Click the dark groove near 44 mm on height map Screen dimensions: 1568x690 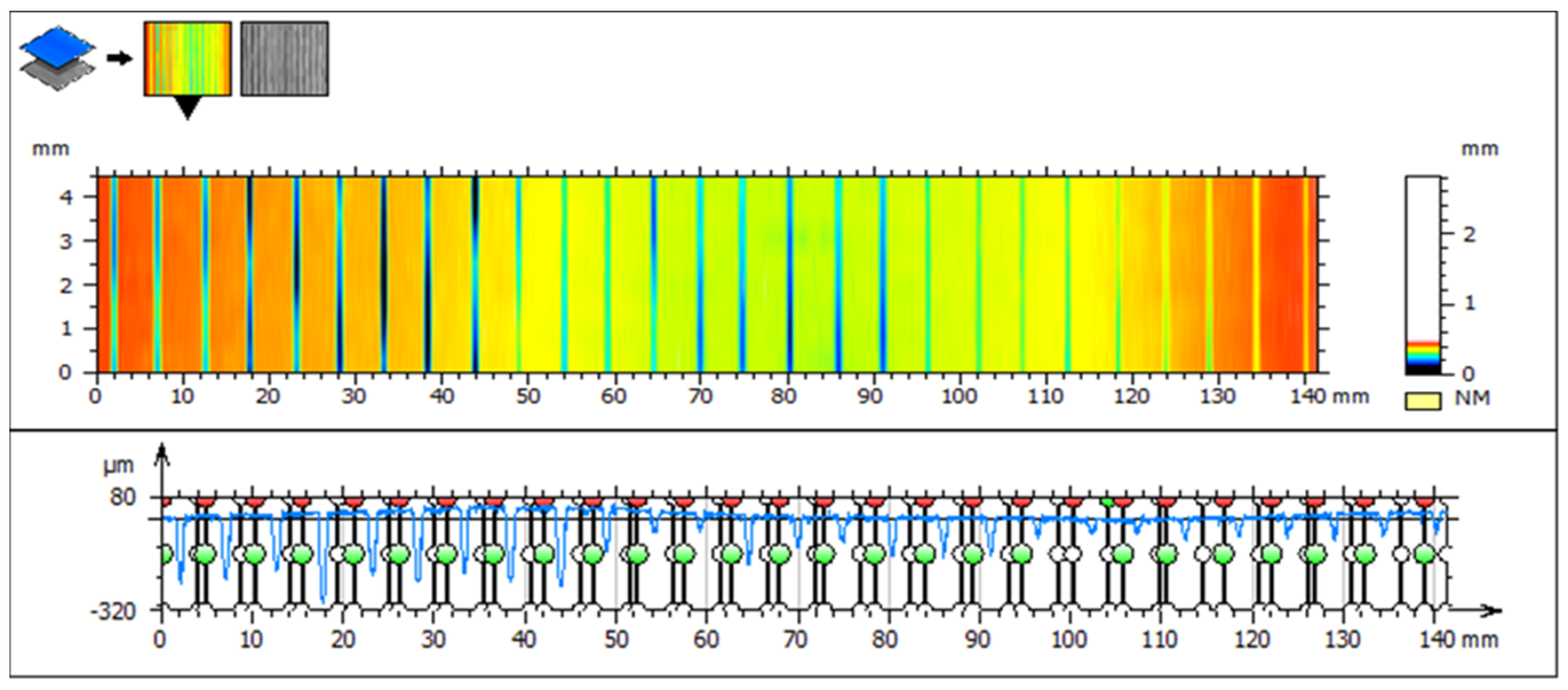point(476,274)
